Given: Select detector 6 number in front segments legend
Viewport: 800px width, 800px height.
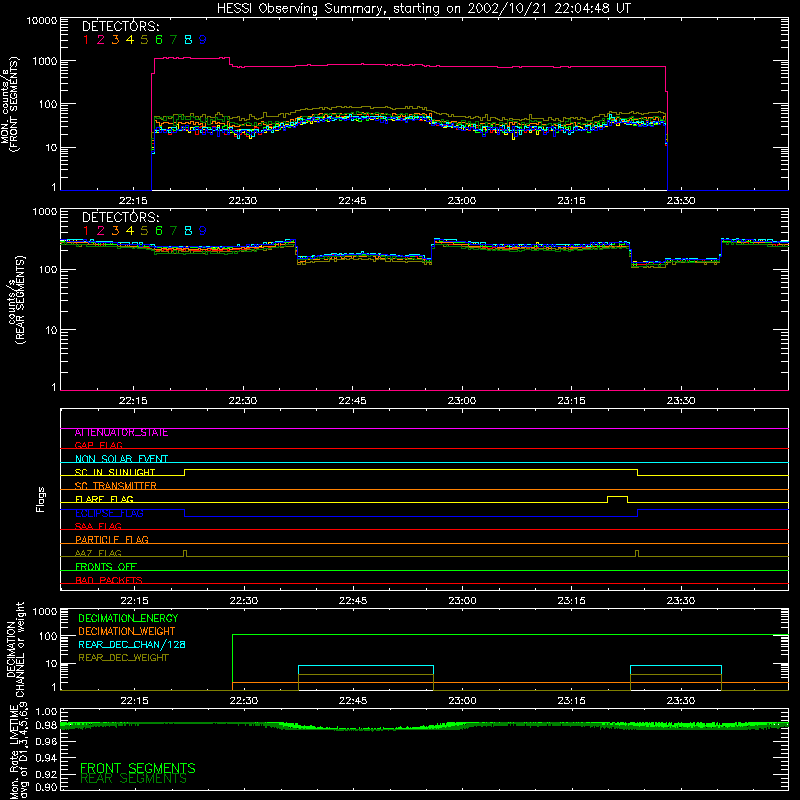Looking at the screenshot, I should [159, 40].
